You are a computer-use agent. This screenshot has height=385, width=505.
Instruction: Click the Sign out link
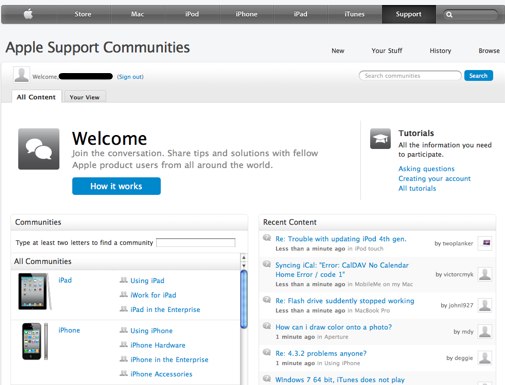coord(130,77)
